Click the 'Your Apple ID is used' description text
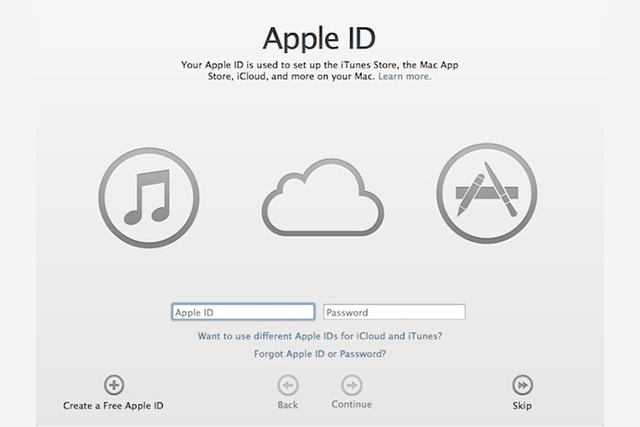640x427 pixels. [x=320, y=71]
